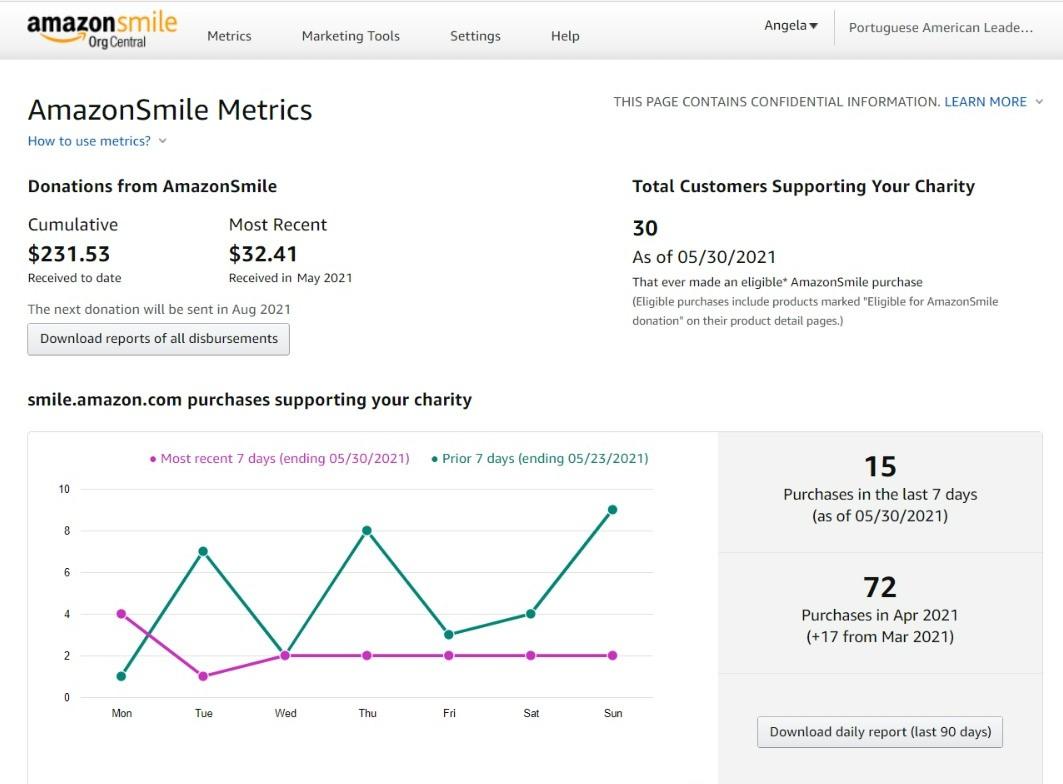Toggle the Most recent 7 days legend entry
Viewport: 1063px width, 784px height.
(279, 458)
